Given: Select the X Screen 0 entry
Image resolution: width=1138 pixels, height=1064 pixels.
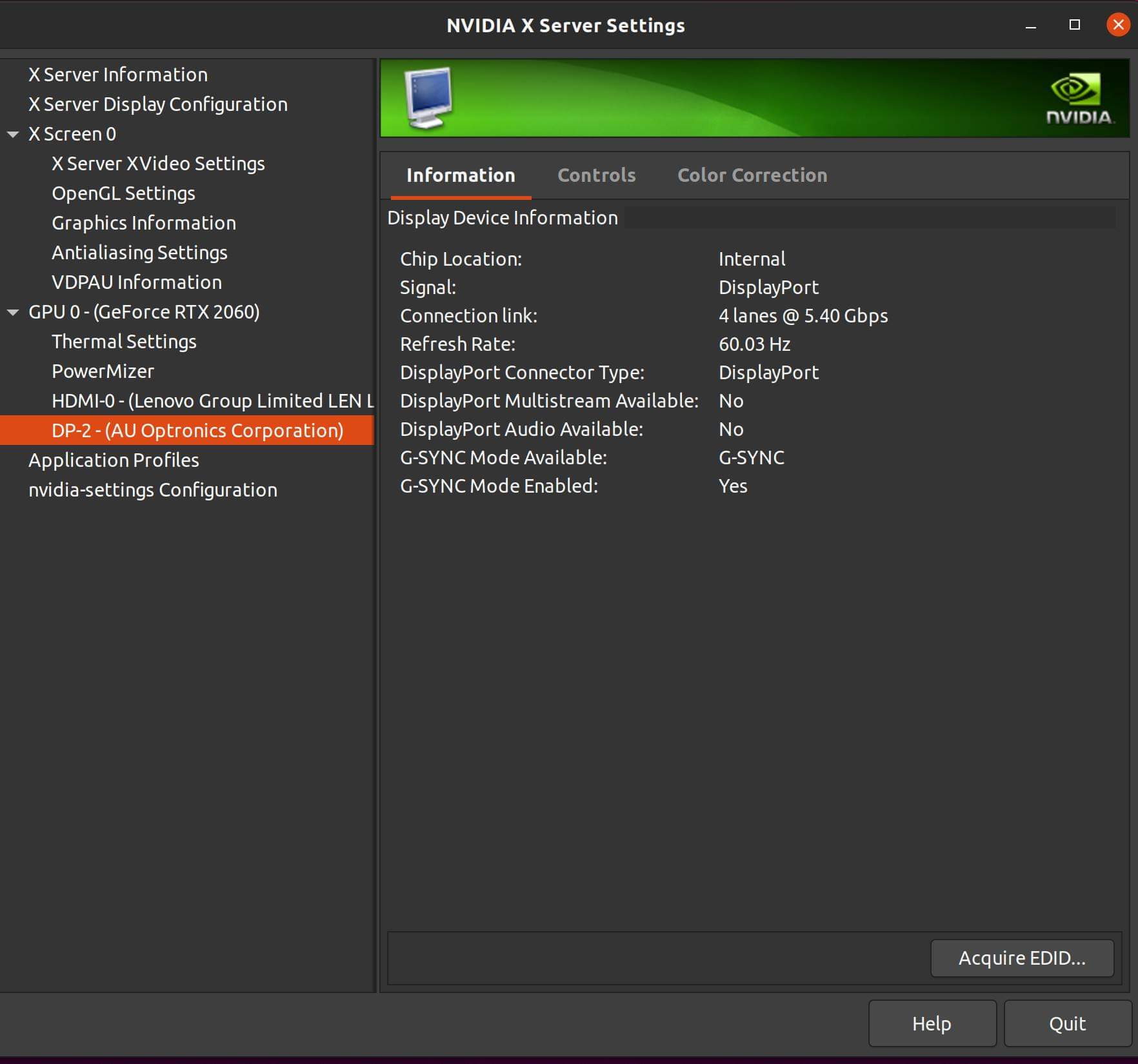Looking at the screenshot, I should click(72, 134).
